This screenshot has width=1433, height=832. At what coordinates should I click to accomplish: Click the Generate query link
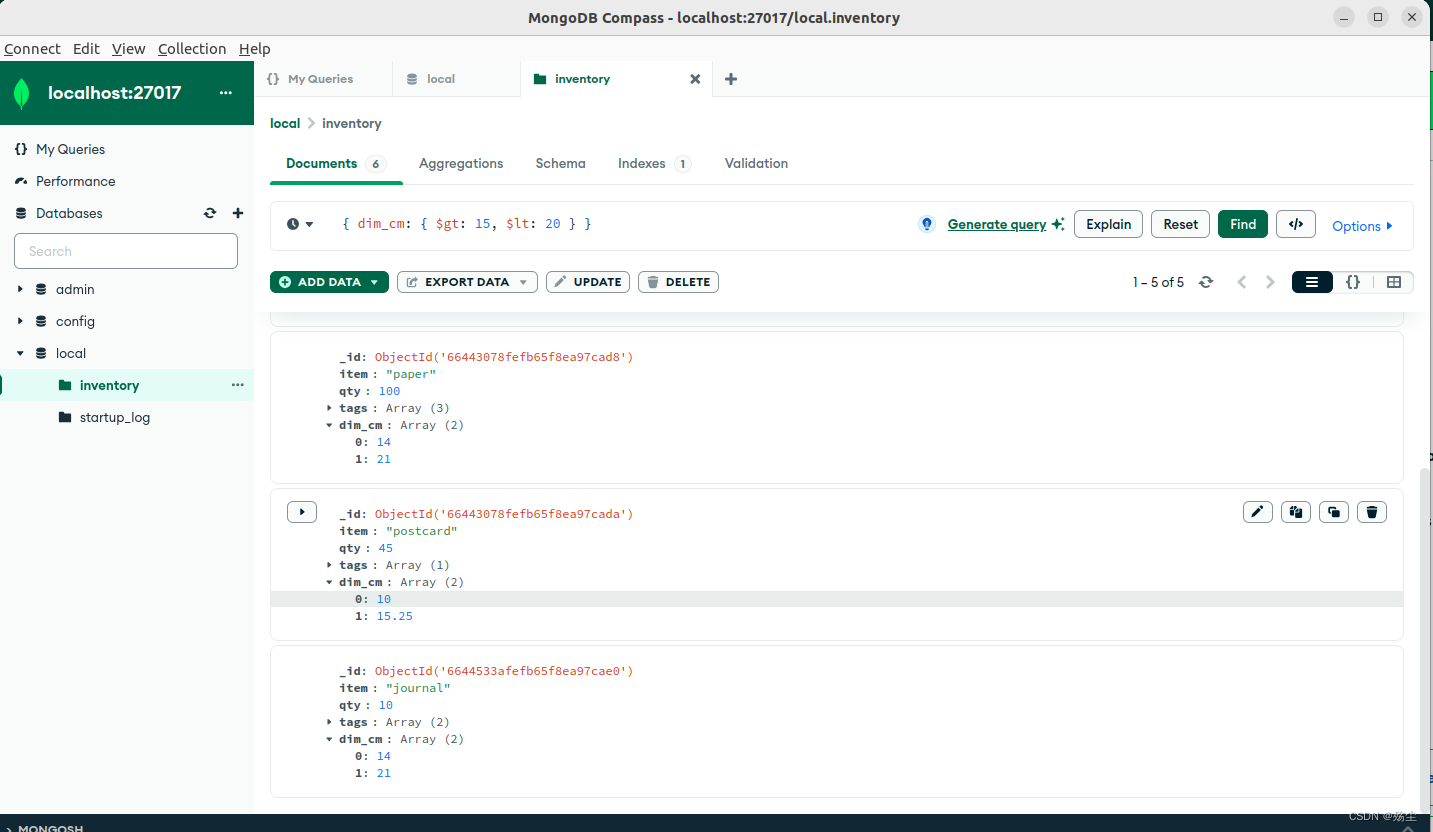pyautogui.click(x=998, y=224)
